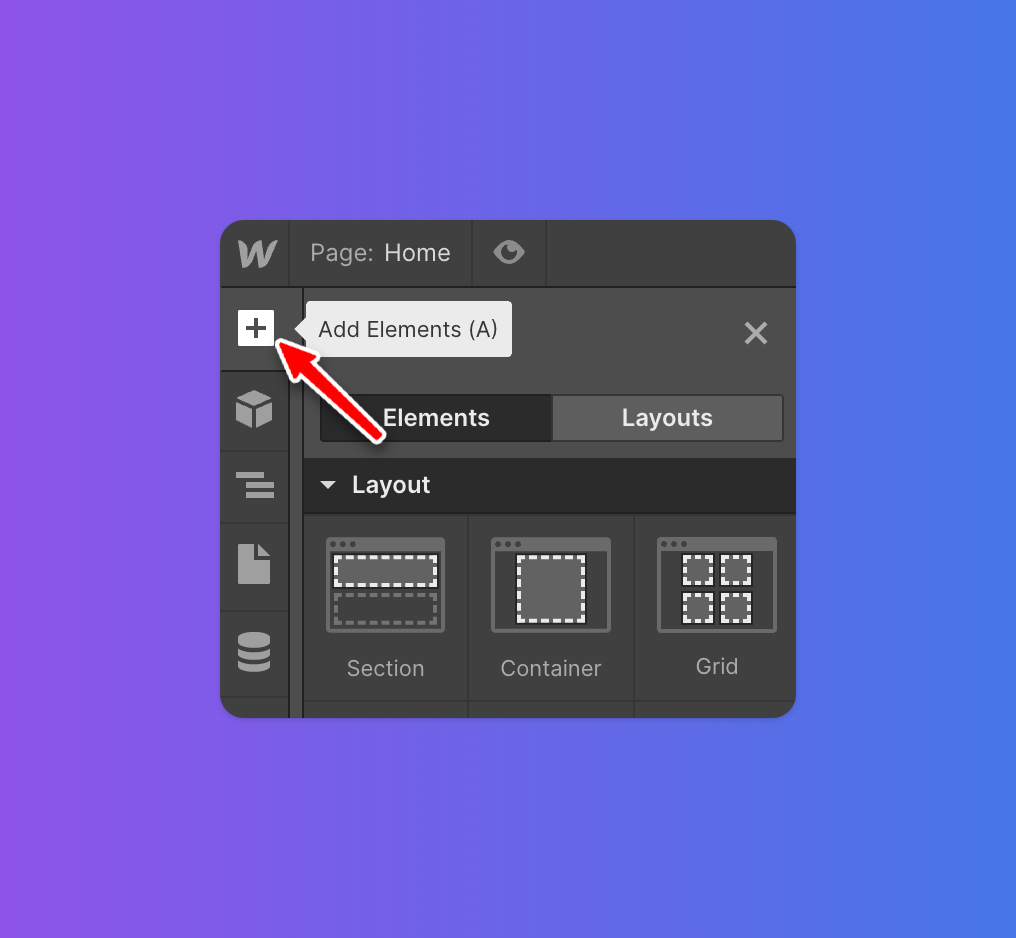Click the Add Elements plus icon
Image resolution: width=1016 pixels, height=938 pixels.
pyautogui.click(x=256, y=328)
